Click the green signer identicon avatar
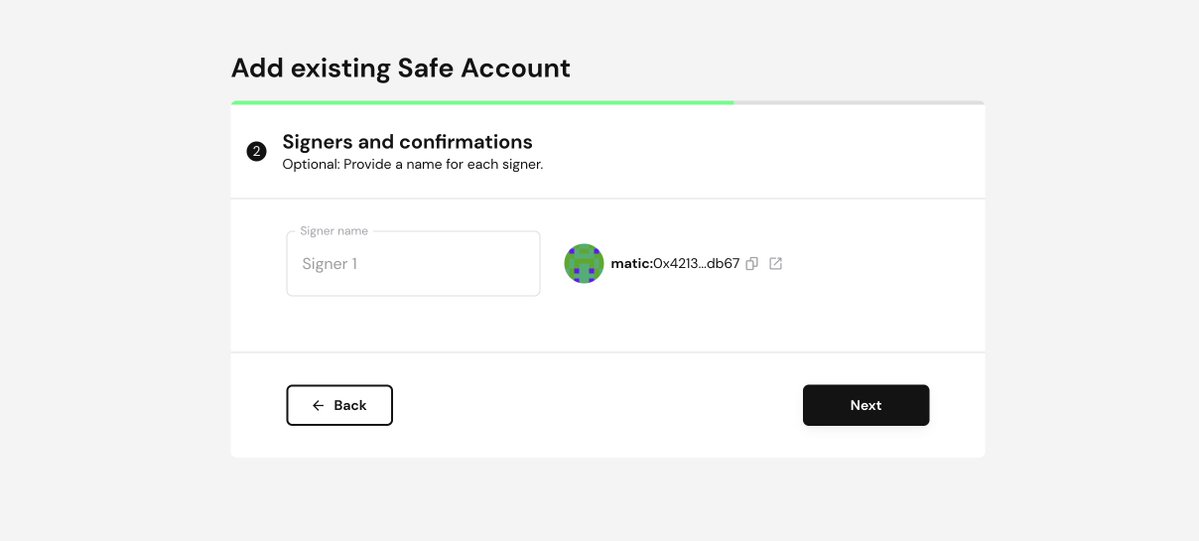The image size is (1199, 541). (584, 264)
